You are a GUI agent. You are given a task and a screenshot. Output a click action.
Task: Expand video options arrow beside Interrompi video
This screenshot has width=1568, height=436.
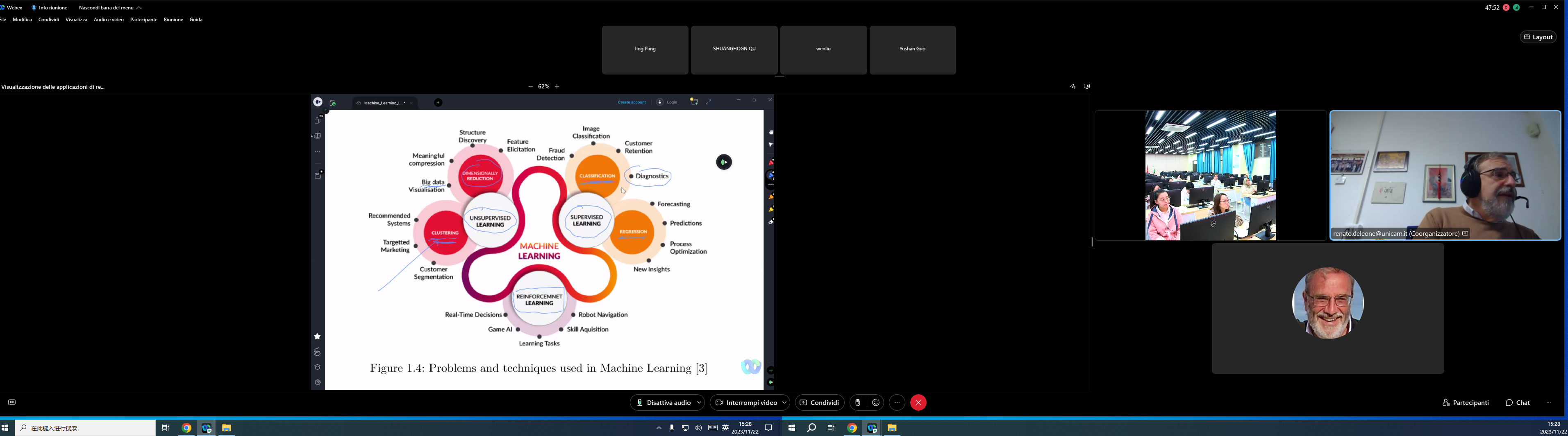coord(784,402)
